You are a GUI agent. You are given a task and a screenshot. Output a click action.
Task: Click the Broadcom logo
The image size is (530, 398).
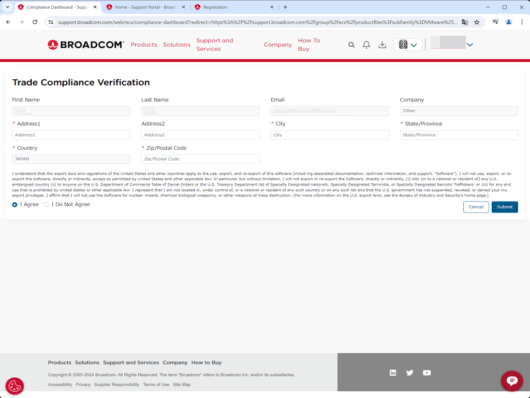click(x=86, y=45)
